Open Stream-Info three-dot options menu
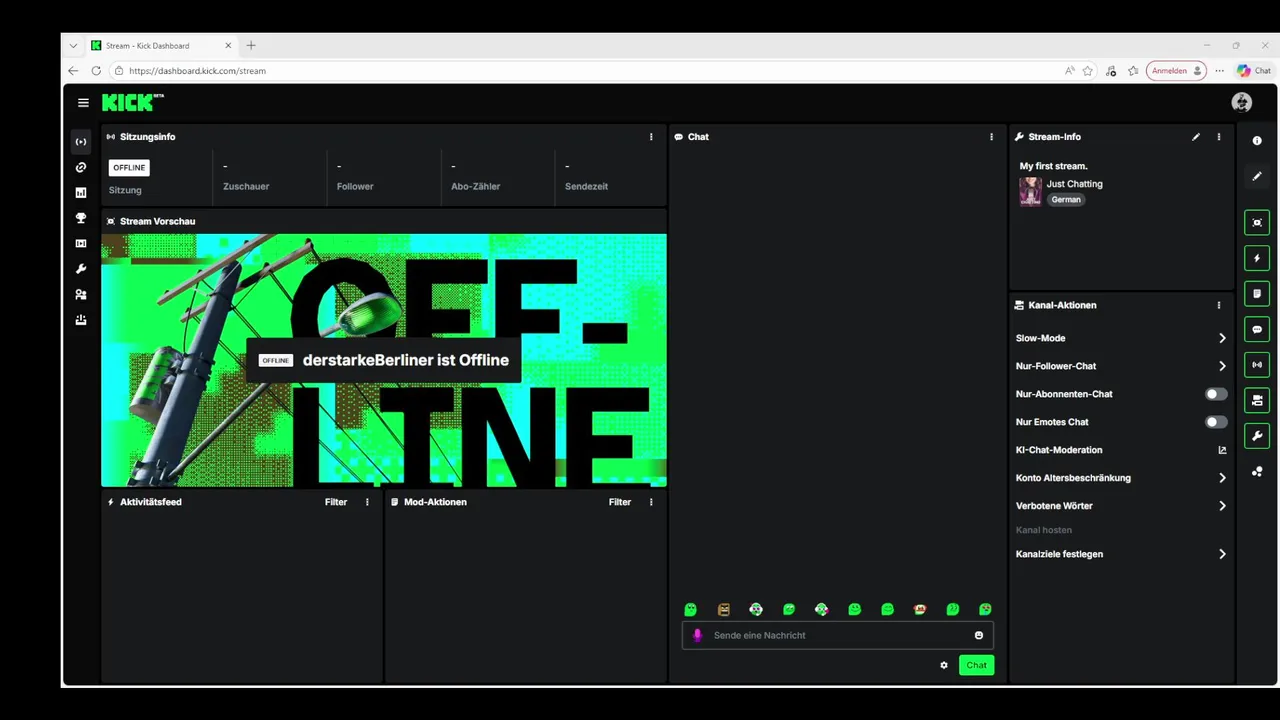Viewport: 1280px width, 720px height. pos(1218,137)
